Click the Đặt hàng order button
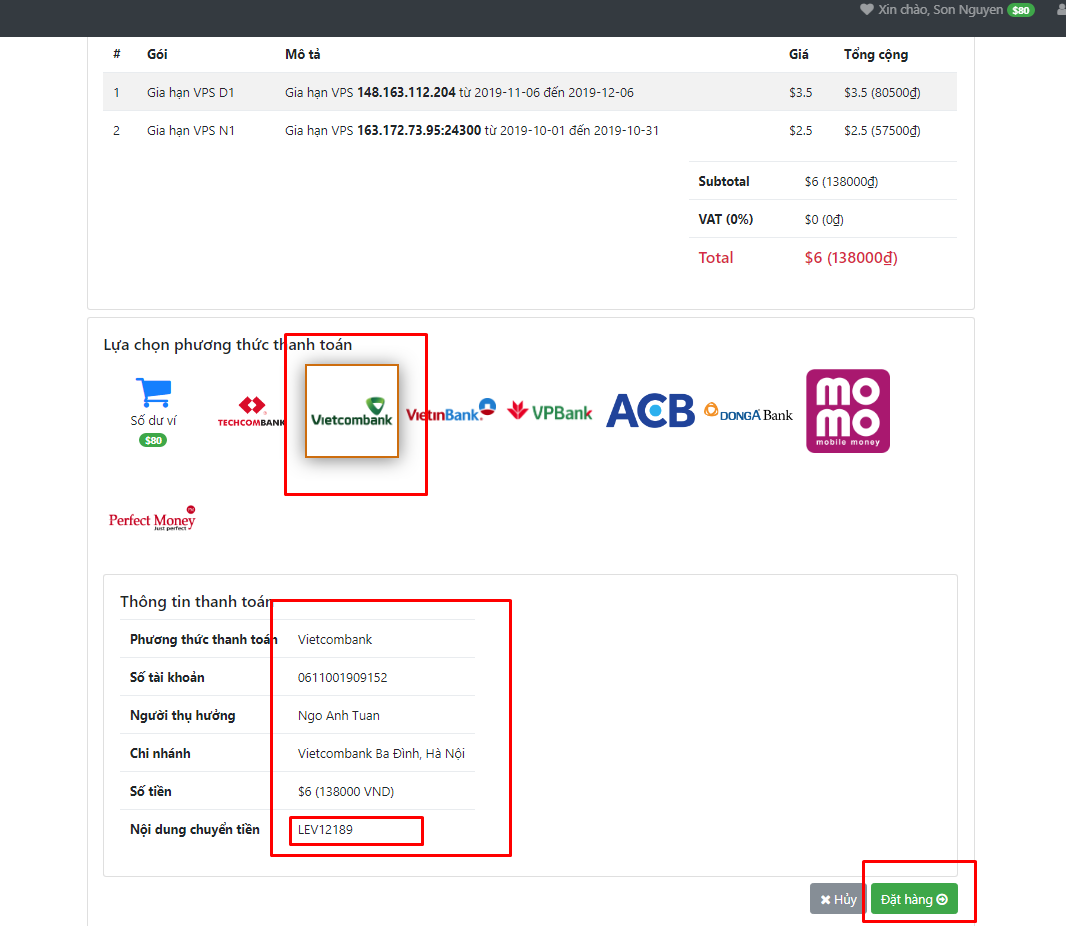This screenshot has width=1066, height=926. click(913, 899)
